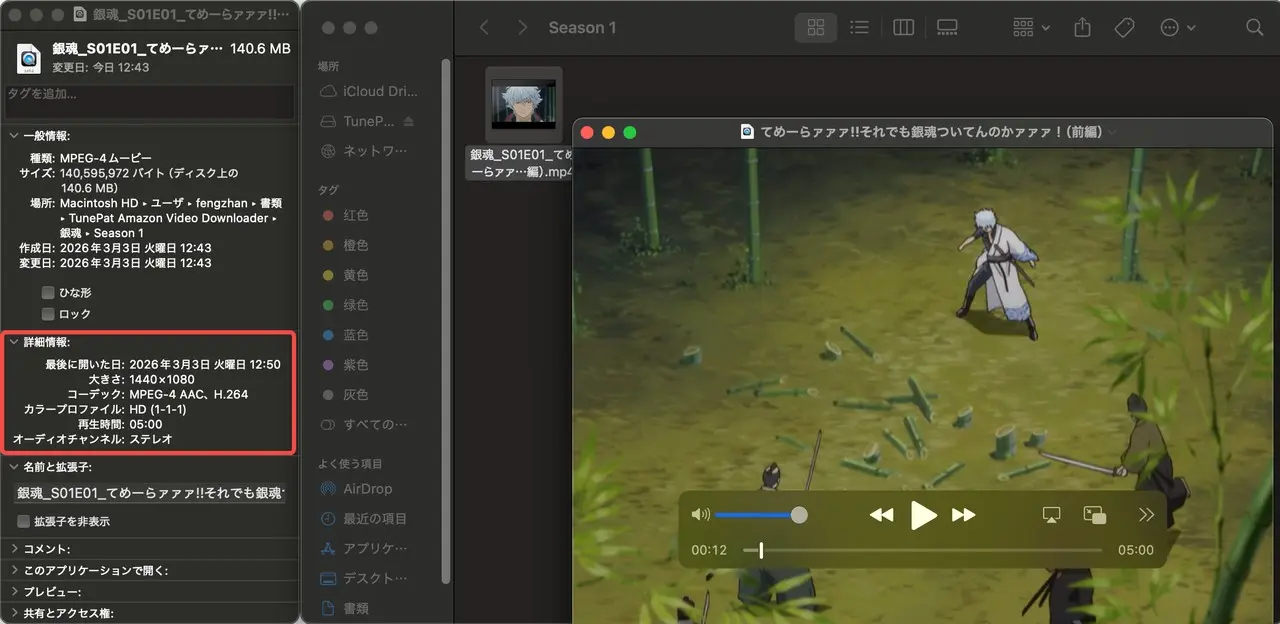
Task: Expand the コメント section
Action: (12, 549)
